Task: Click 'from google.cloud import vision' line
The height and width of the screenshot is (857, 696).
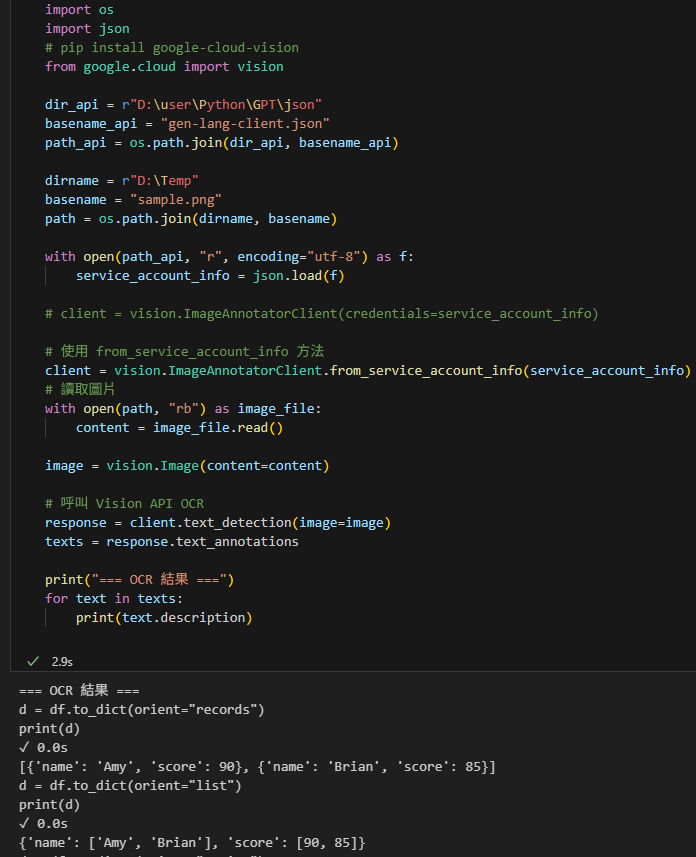Action: coord(164,67)
